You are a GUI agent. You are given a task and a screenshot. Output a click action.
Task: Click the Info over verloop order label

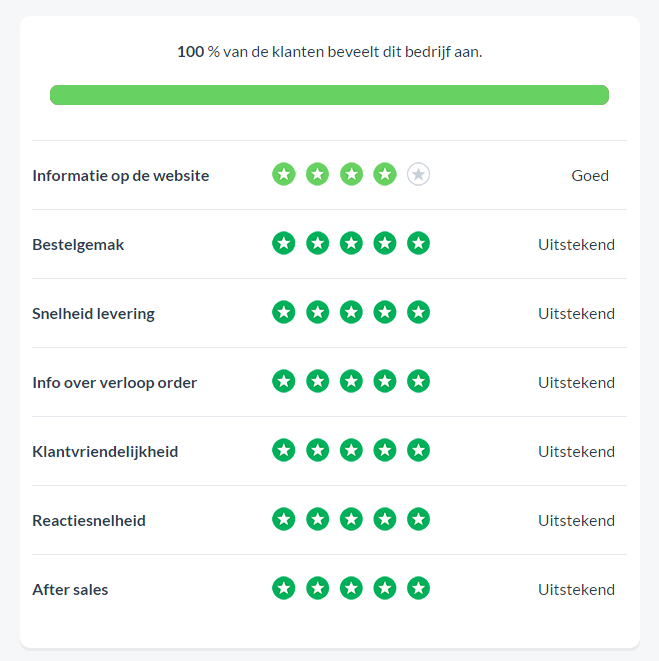[x=114, y=383]
